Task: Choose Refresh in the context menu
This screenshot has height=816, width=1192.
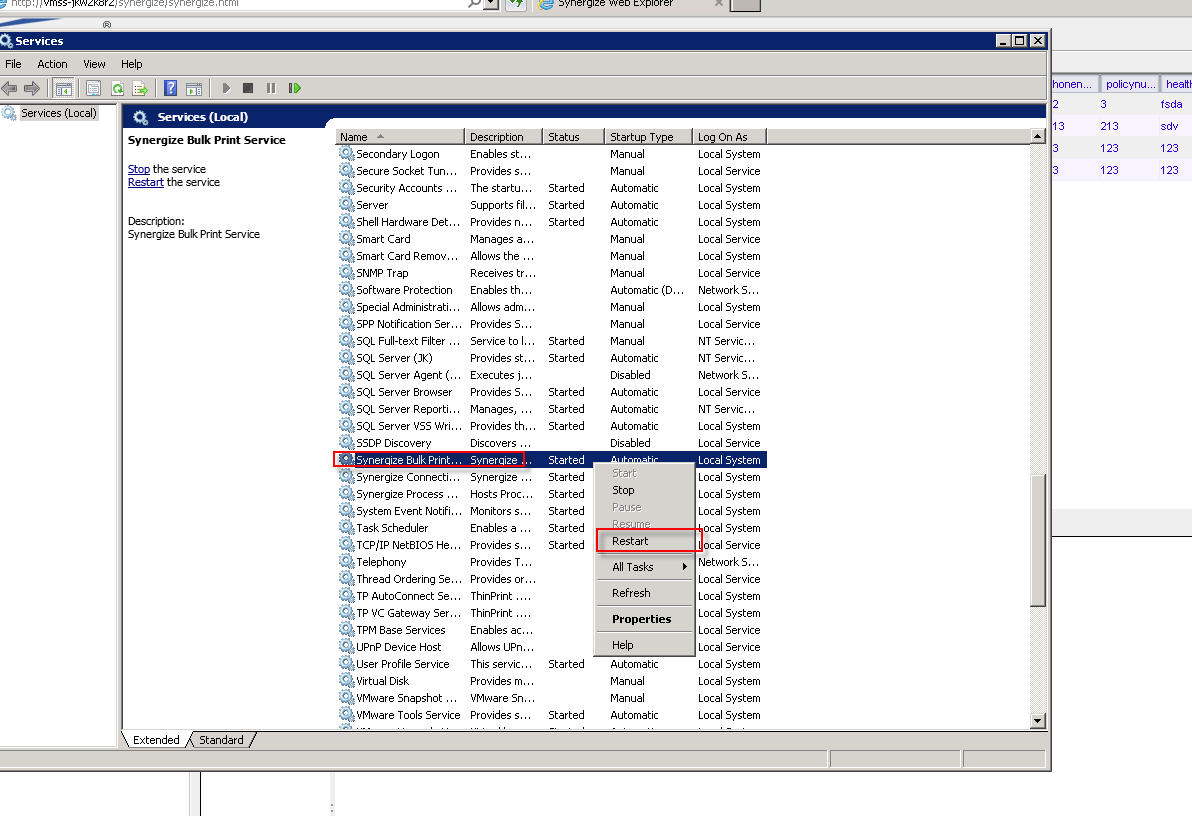Action: 644,592
